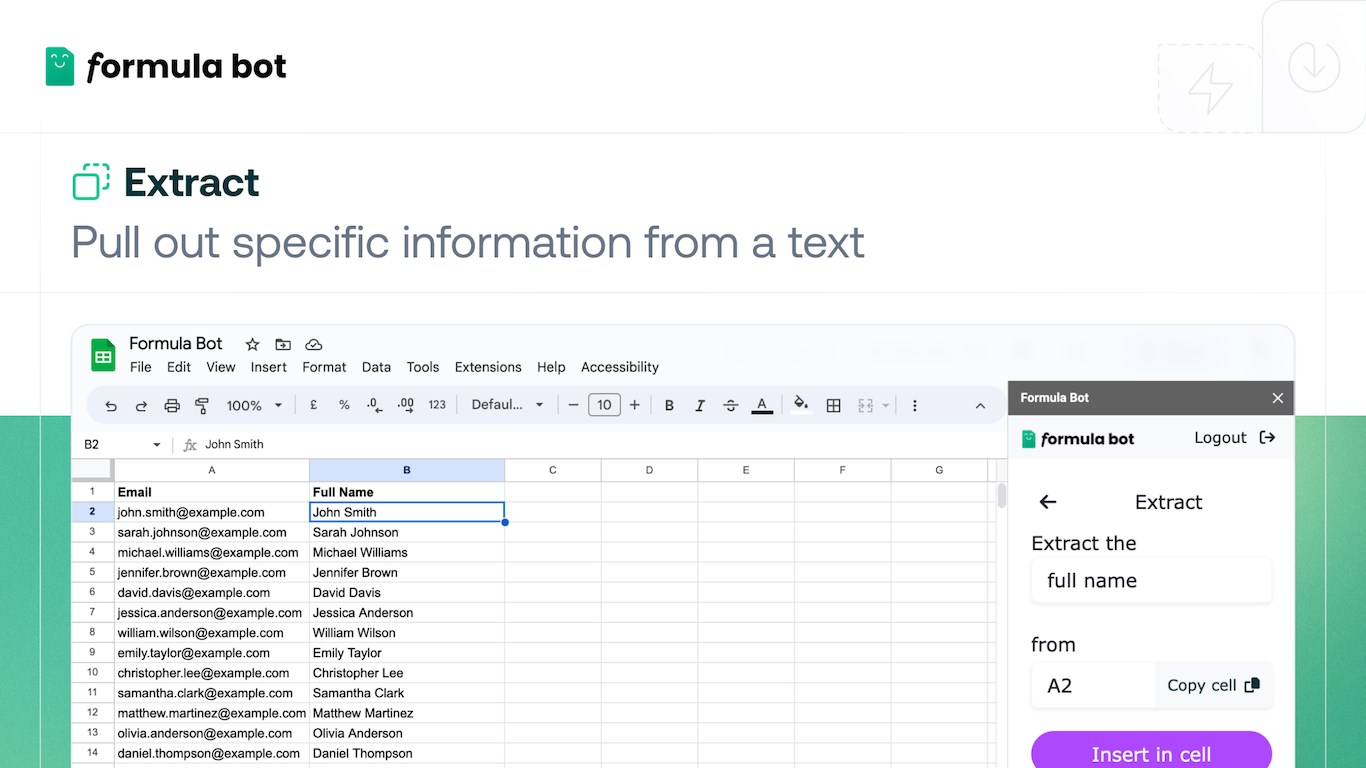Click the logout arrow icon
The height and width of the screenshot is (768, 1366).
coord(1267,438)
